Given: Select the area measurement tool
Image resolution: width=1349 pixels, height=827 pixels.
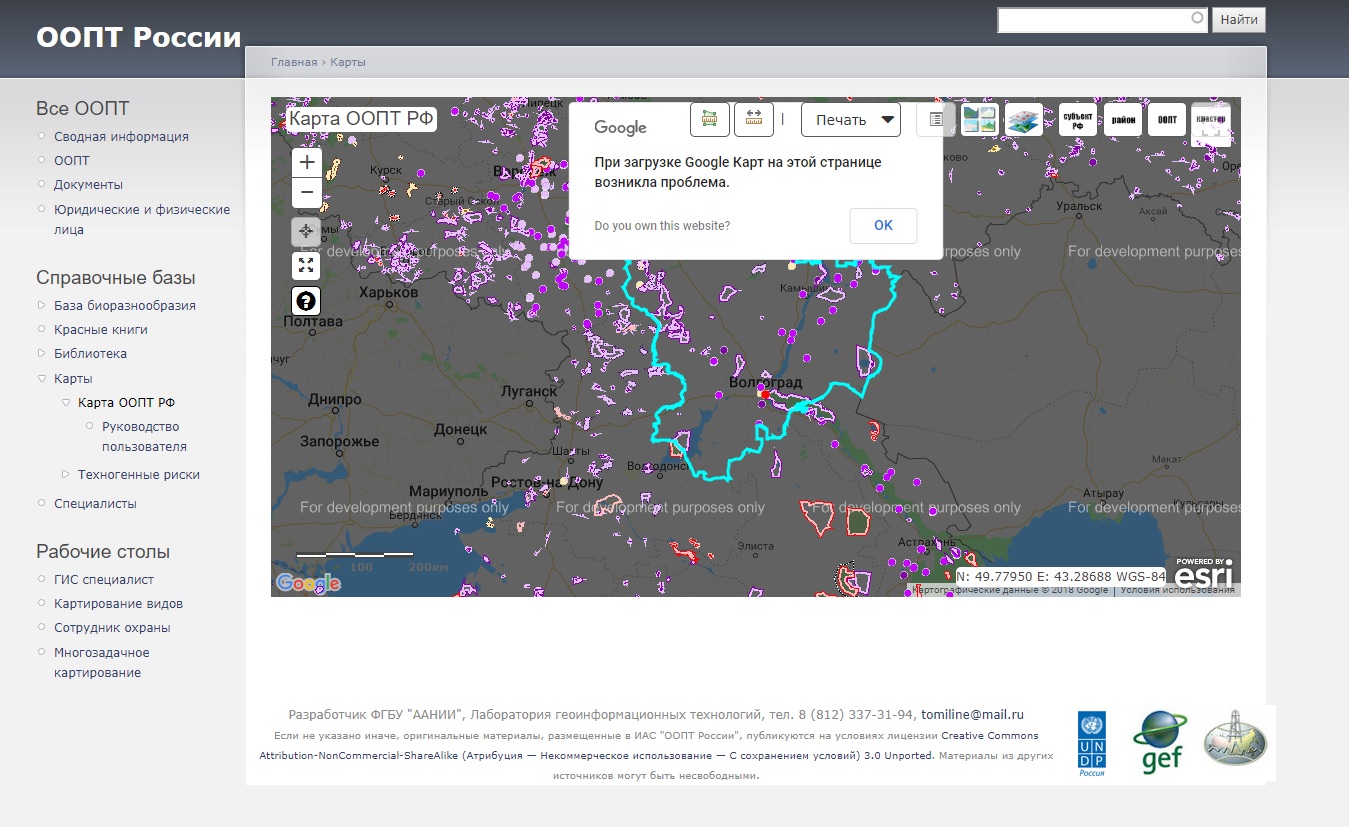Looking at the screenshot, I should coord(710,120).
